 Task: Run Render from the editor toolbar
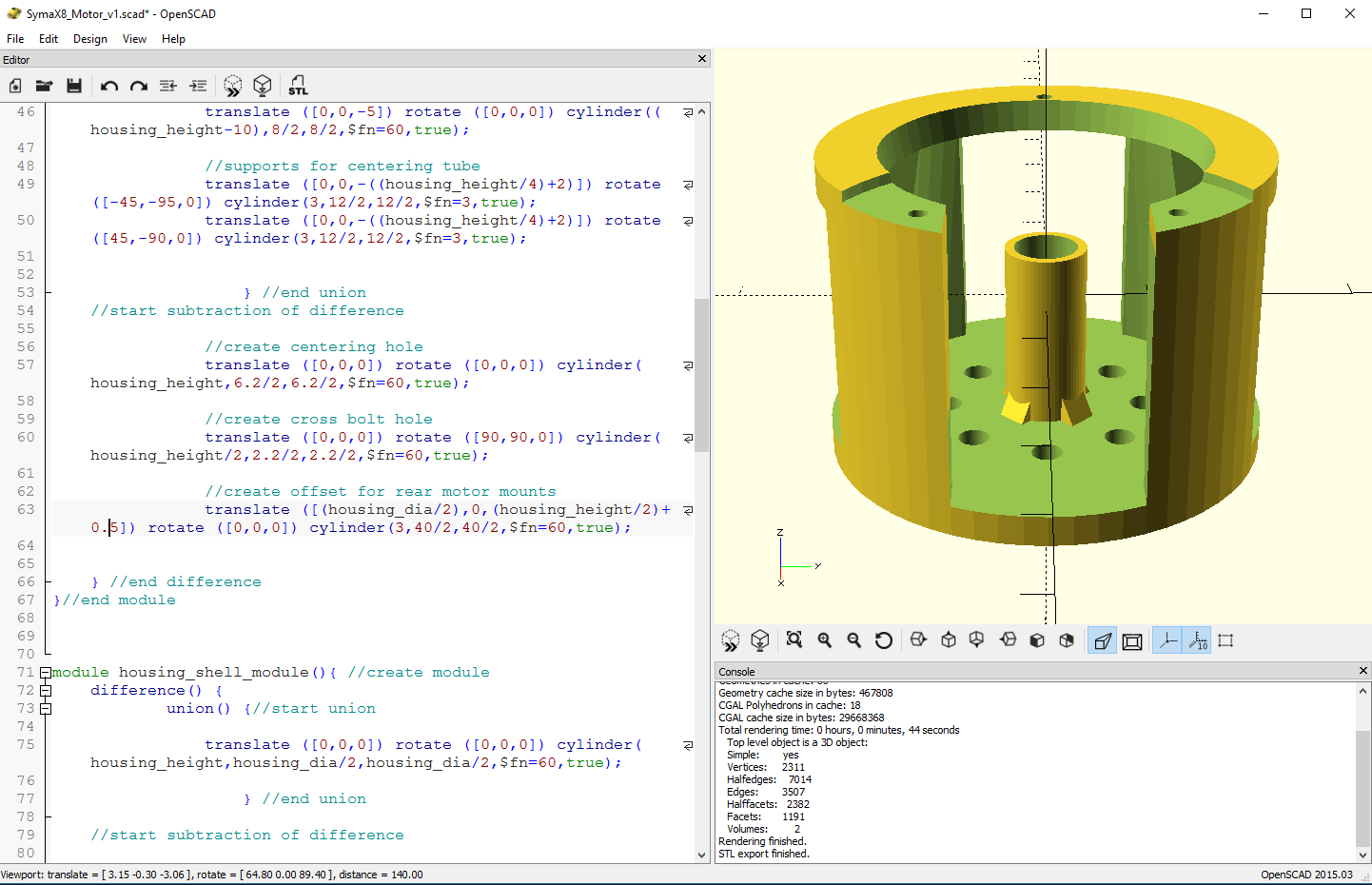pos(264,86)
